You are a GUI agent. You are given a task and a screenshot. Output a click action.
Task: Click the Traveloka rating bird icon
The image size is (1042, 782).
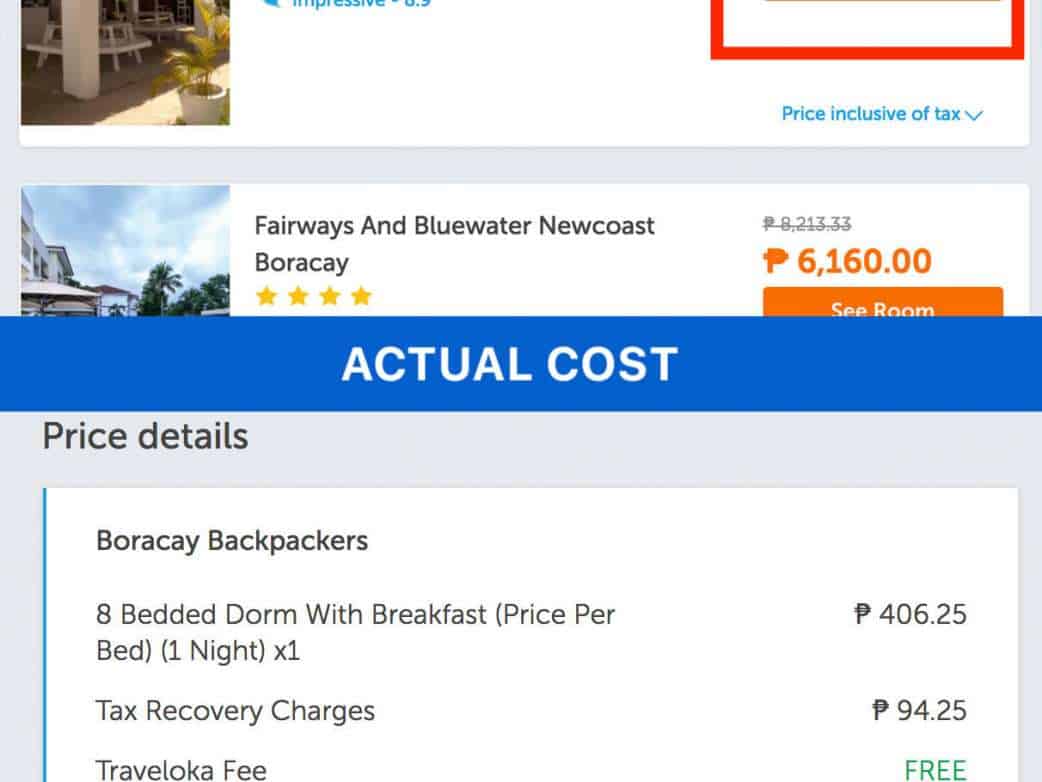[270, 3]
